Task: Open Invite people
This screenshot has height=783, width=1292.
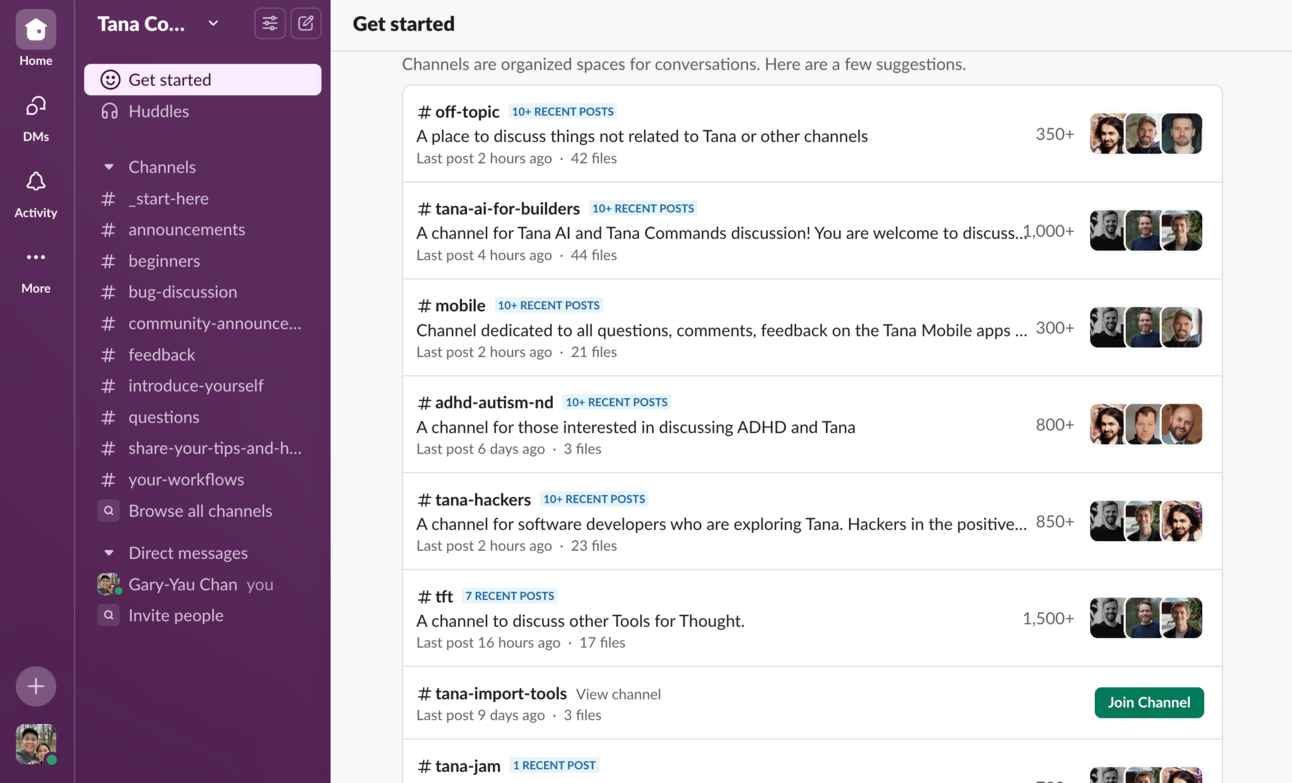Action: coord(175,615)
